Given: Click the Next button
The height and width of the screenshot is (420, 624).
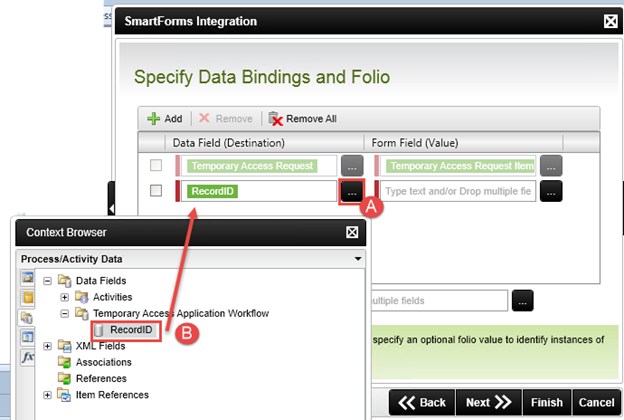Looking at the screenshot, I should coord(487,402).
